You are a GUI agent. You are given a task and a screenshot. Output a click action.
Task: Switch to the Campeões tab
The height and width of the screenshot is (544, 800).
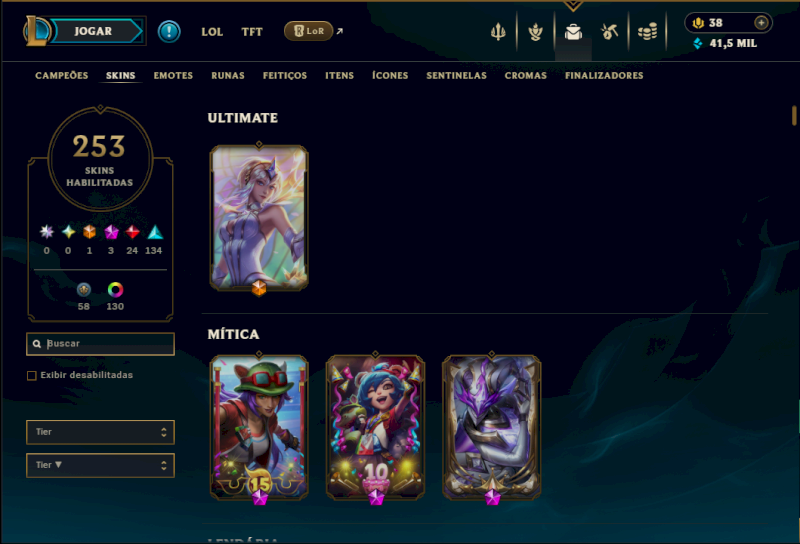point(62,76)
